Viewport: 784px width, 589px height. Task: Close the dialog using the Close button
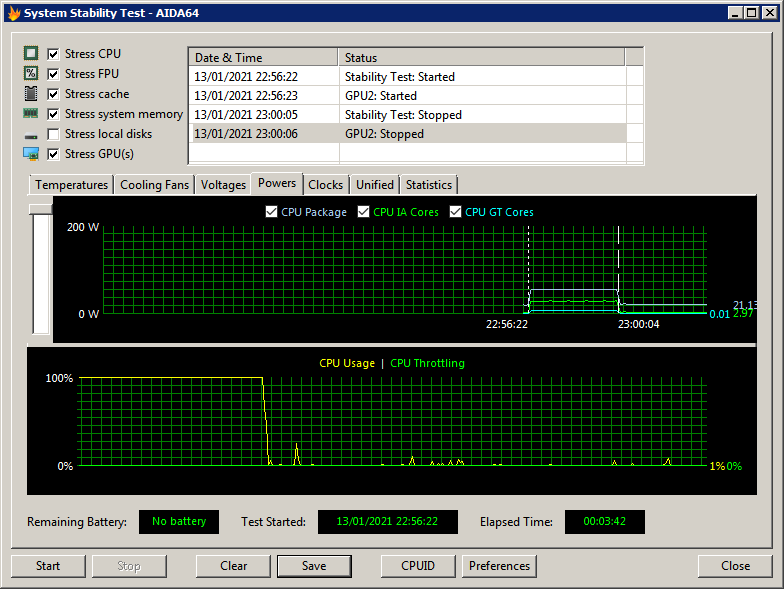[x=735, y=566]
